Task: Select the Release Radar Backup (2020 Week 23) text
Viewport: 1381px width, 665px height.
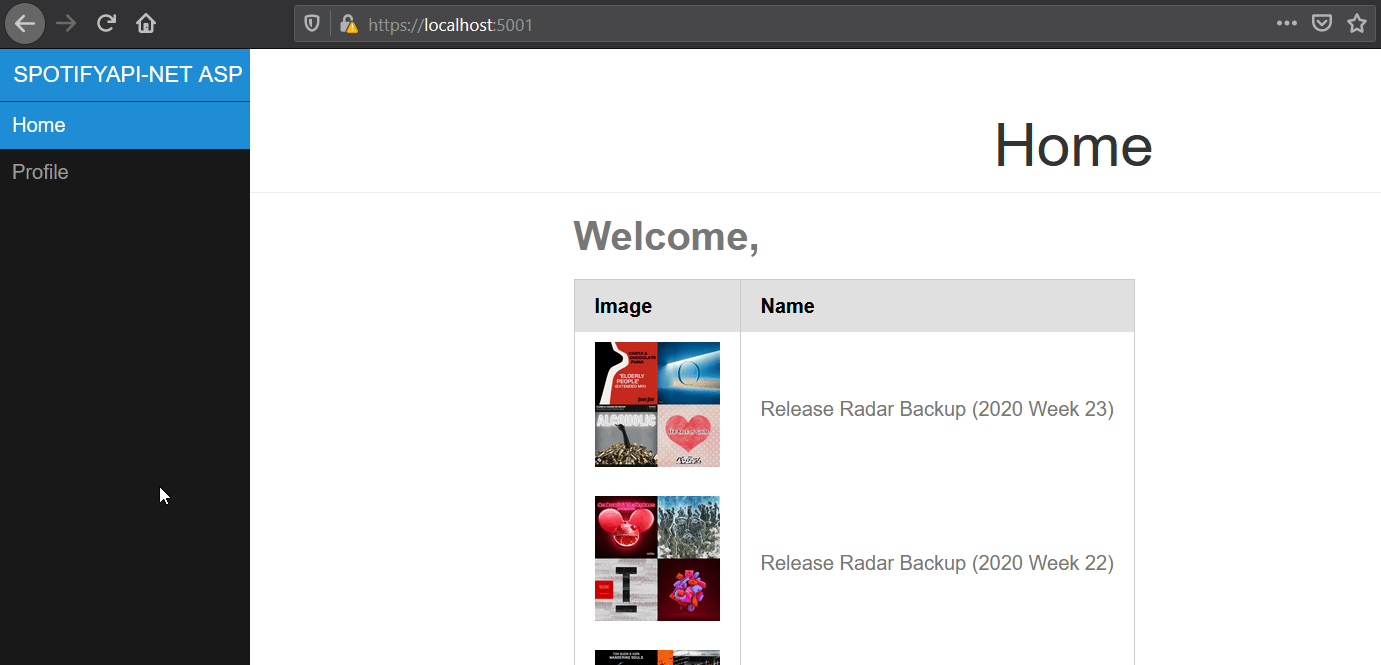Action: coord(937,409)
